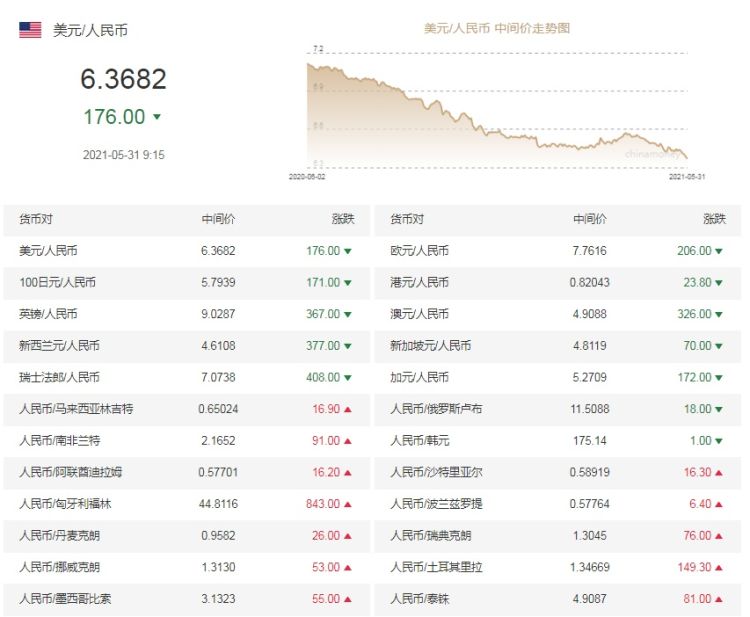Click the right 涨跌 column header
Viewport: 750px width, 617px height.
click(x=714, y=219)
